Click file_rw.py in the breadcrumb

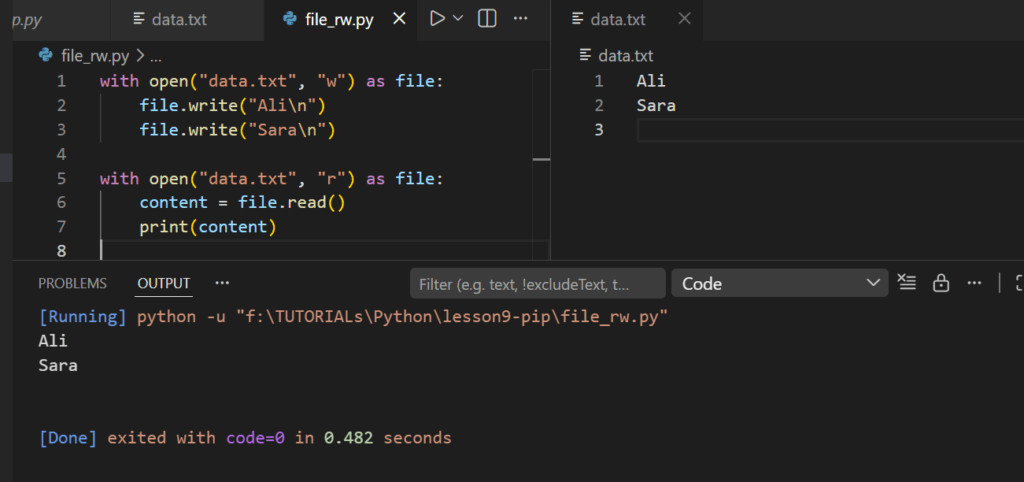tap(95, 56)
